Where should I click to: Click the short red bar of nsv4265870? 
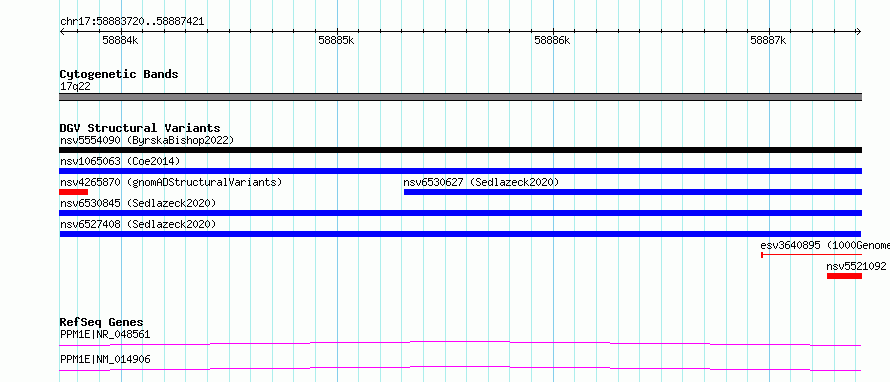click(x=74, y=192)
